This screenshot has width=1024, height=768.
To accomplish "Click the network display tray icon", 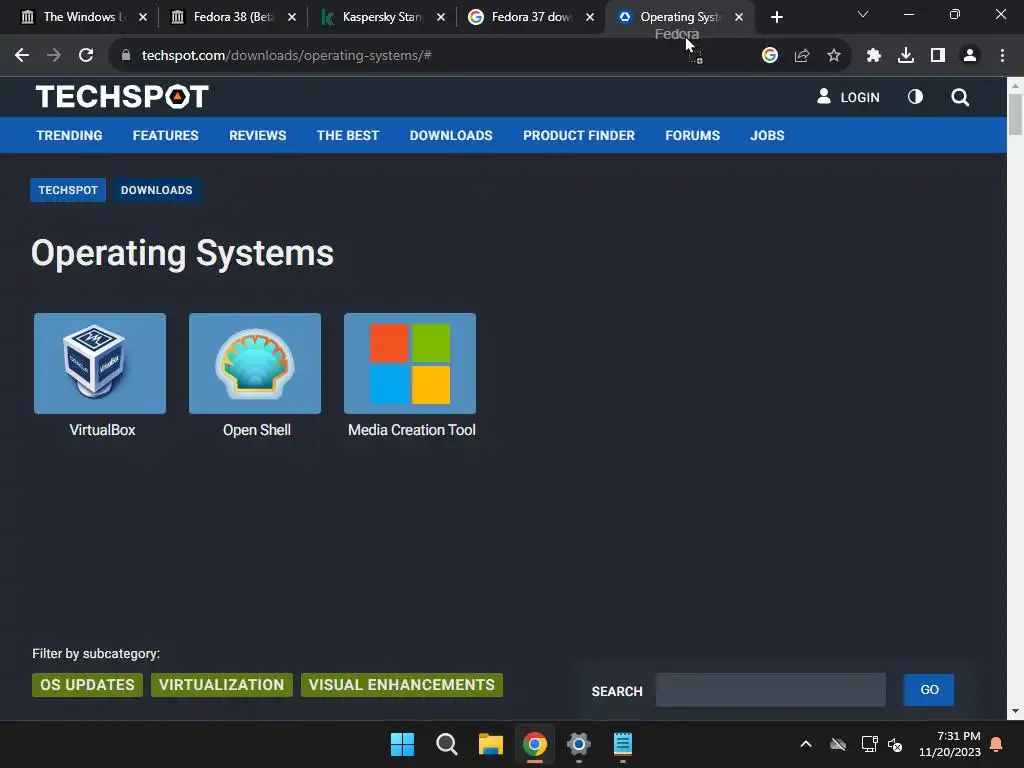I will (869, 744).
